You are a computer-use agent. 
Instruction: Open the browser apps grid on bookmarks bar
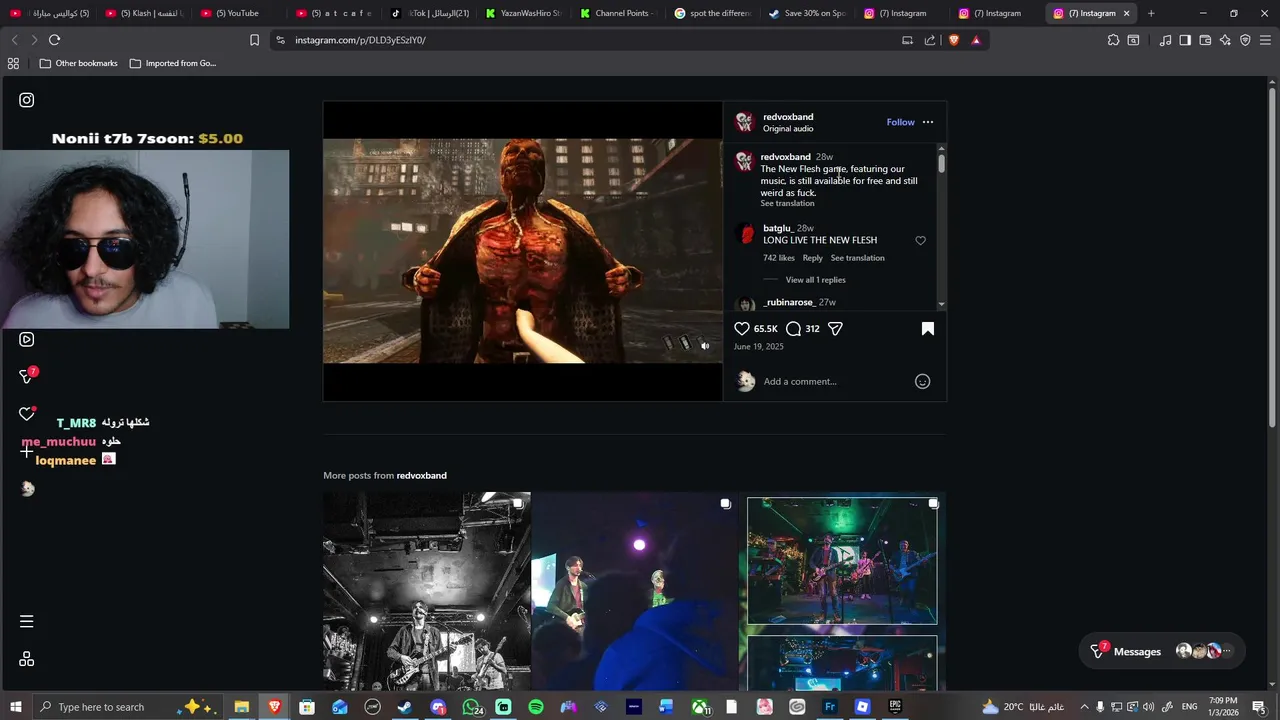coord(13,63)
